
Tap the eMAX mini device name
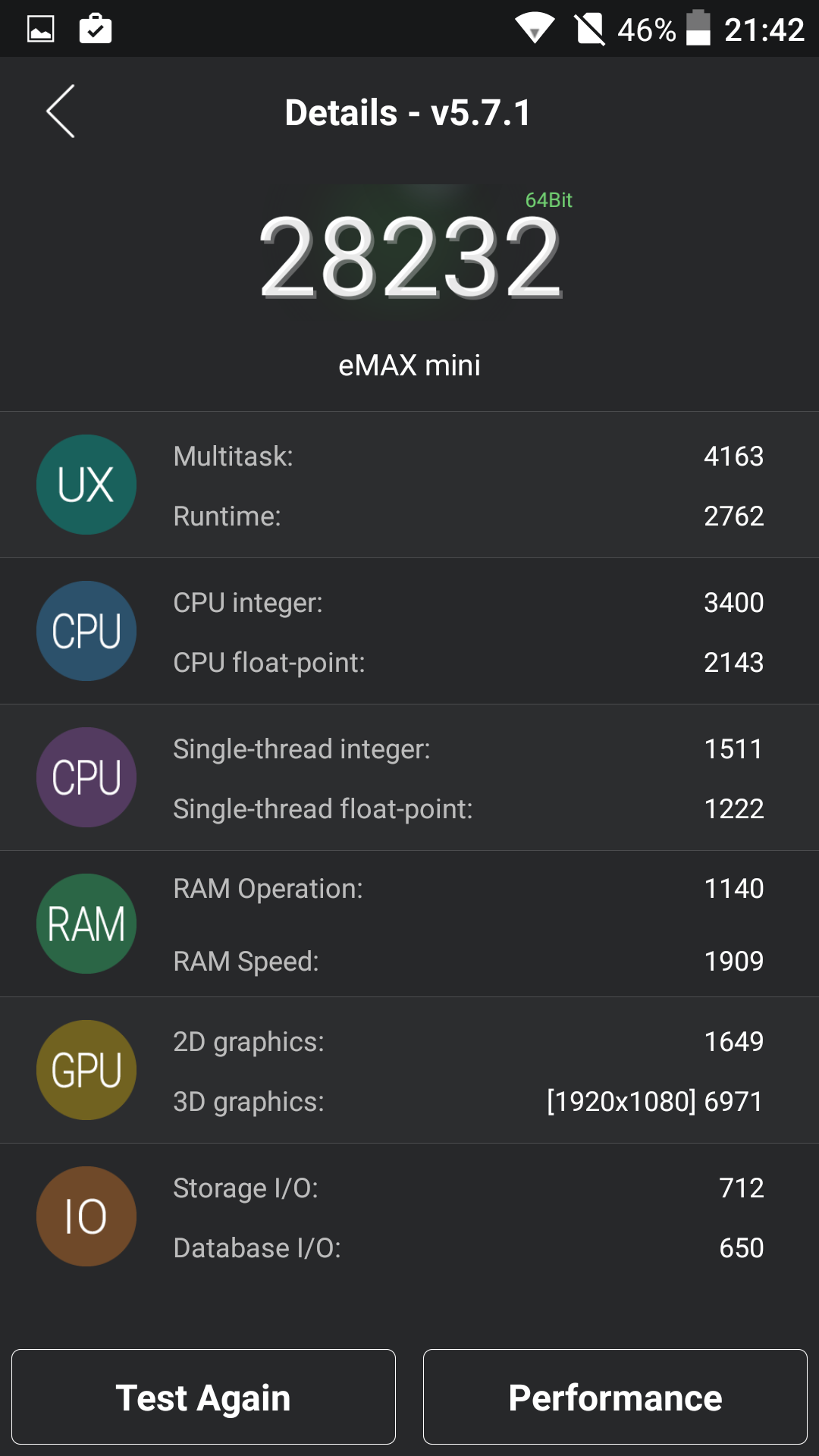click(x=409, y=366)
